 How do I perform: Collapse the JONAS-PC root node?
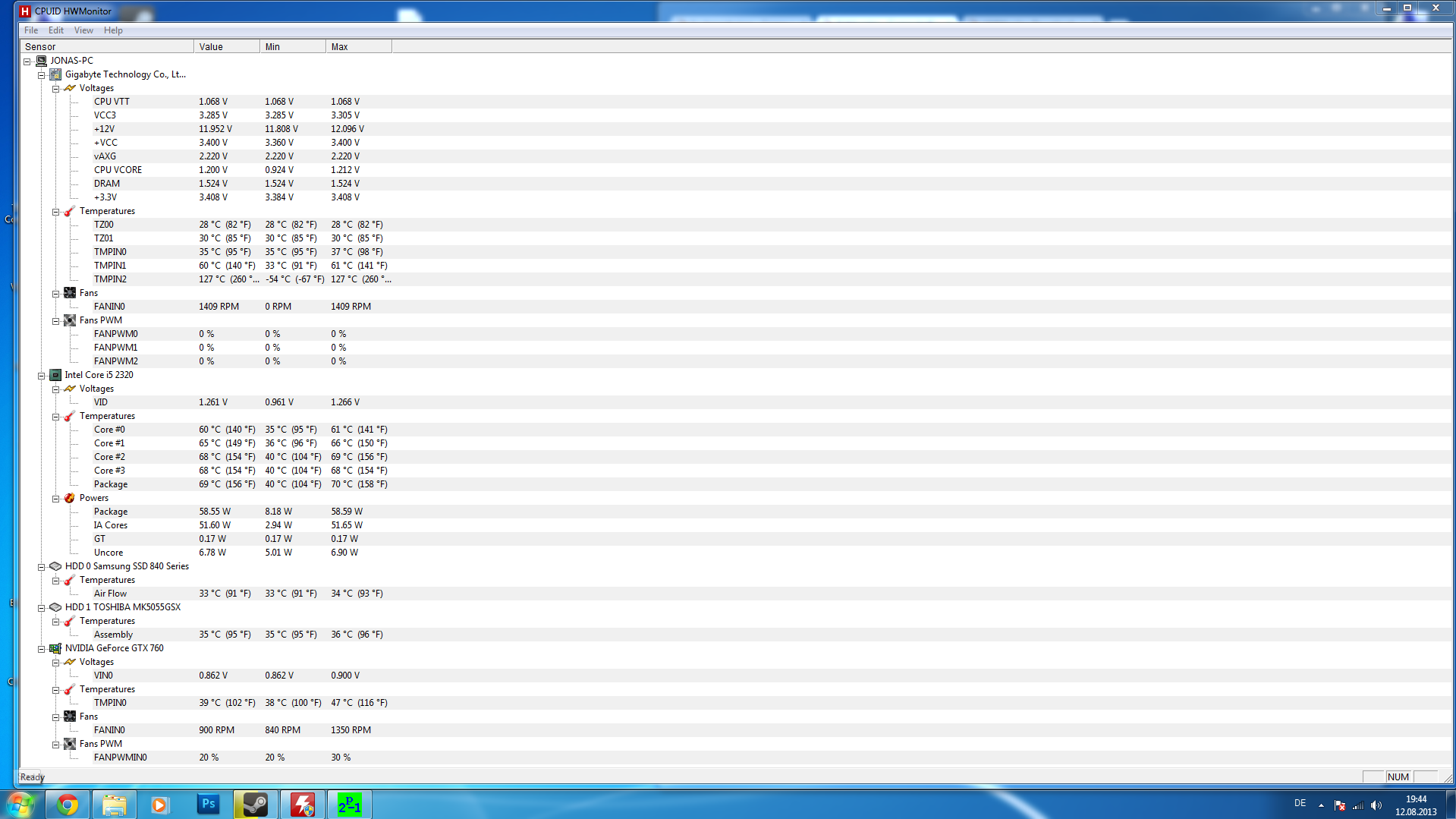[x=27, y=61]
